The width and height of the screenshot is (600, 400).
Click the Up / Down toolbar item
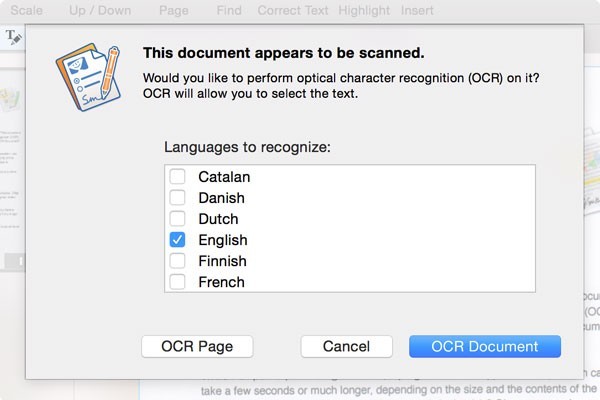(100, 10)
